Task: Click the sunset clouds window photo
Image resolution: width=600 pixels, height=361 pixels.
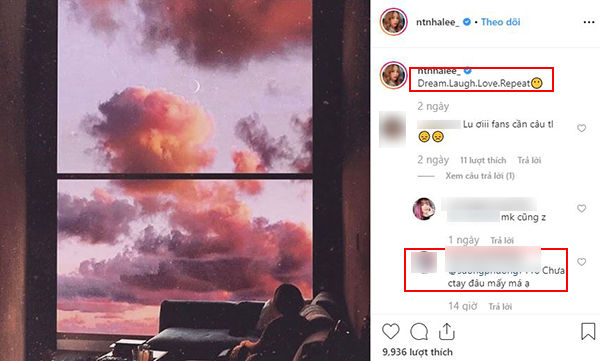Action: point(185,180)
